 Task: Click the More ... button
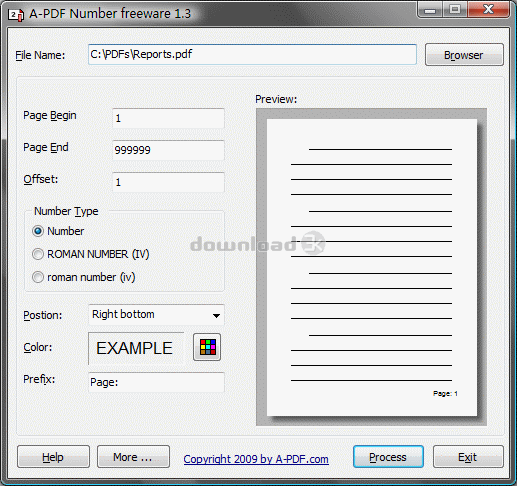pos(133,457)
